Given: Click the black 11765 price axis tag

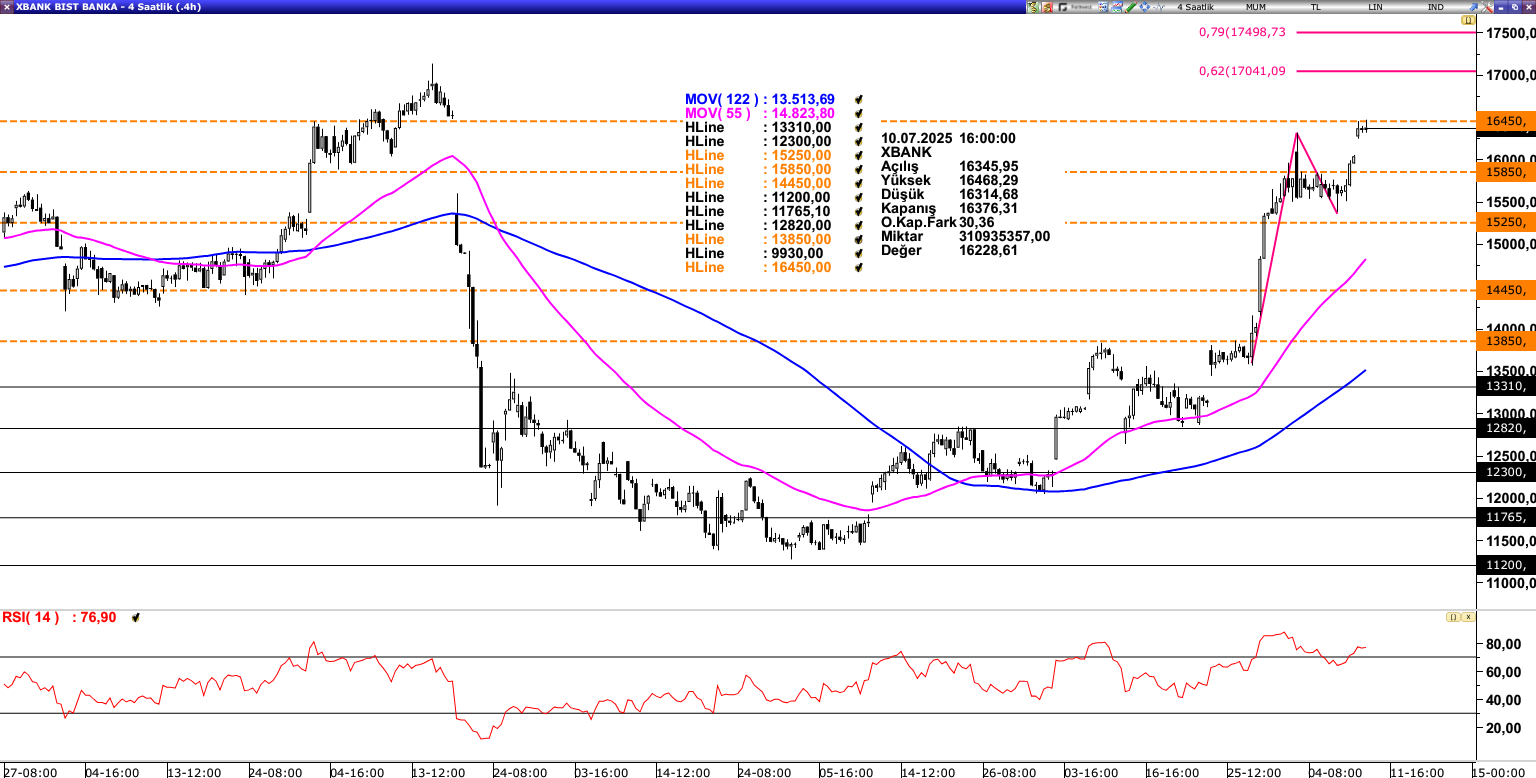Looking at the screenshot, I should click(1507, 517).
